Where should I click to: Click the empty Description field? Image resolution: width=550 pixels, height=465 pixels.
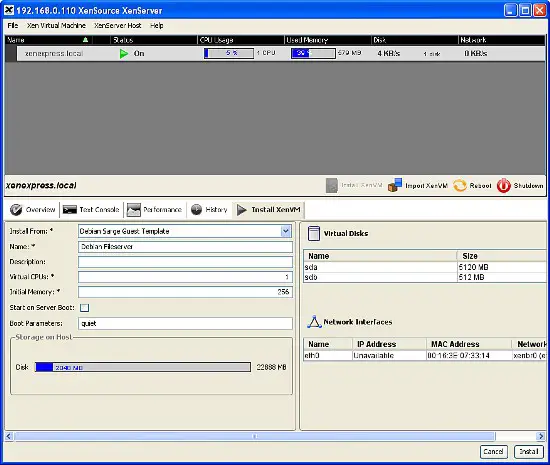(x=185, y=262)
